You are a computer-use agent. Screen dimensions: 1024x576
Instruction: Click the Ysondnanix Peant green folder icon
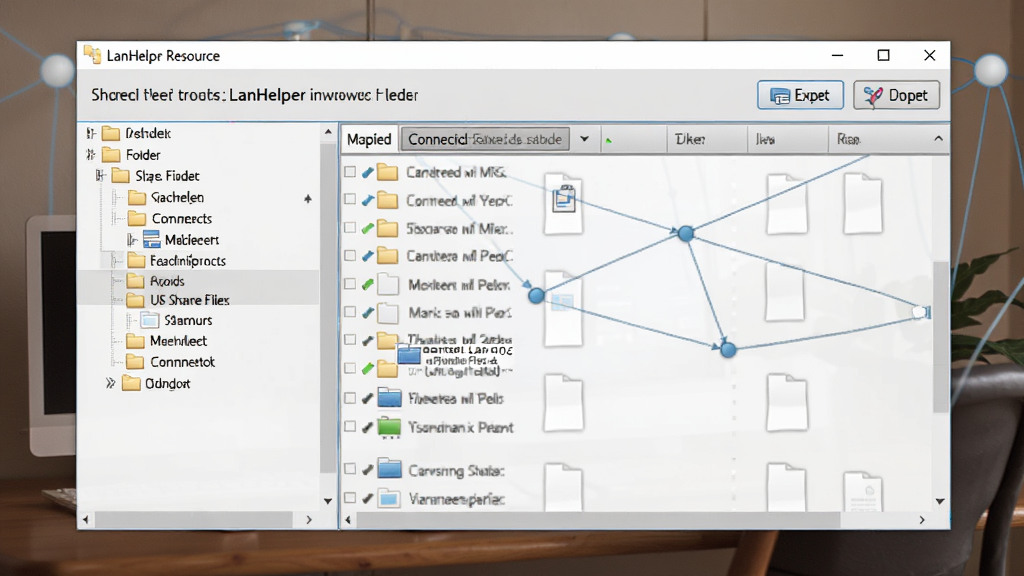click(389, 427)
